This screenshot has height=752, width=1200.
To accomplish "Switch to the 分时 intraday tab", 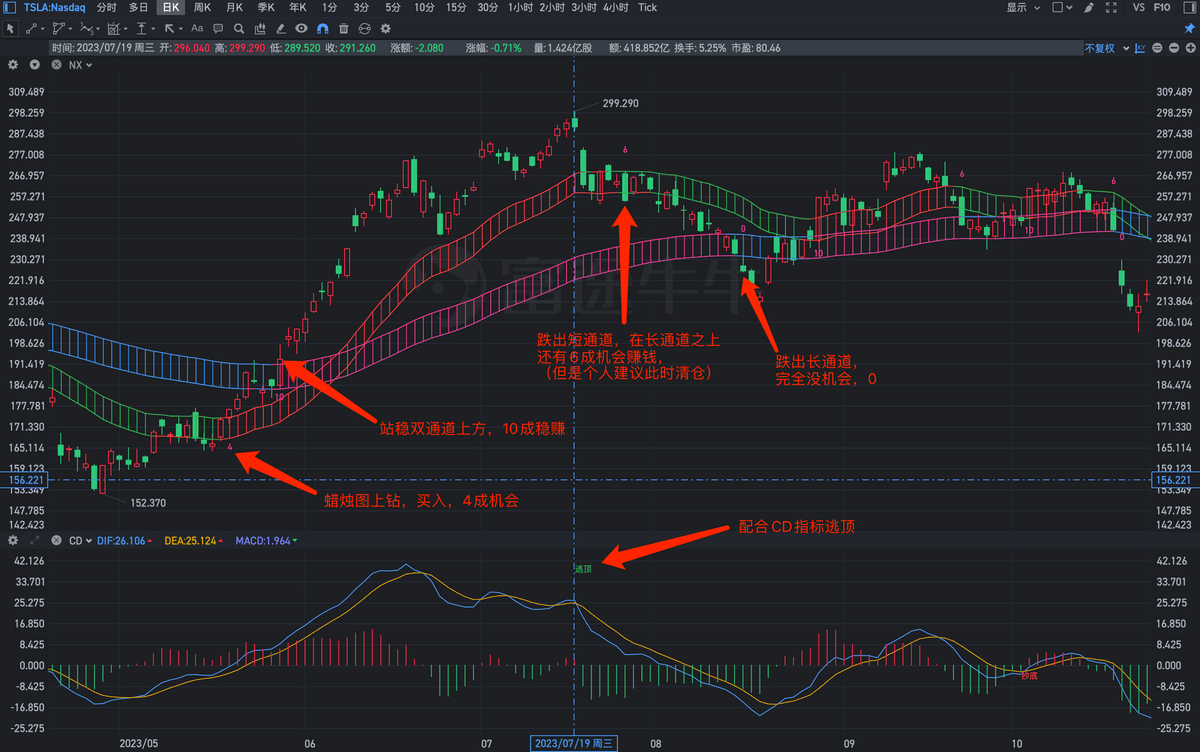I will [x=107, y=8].
